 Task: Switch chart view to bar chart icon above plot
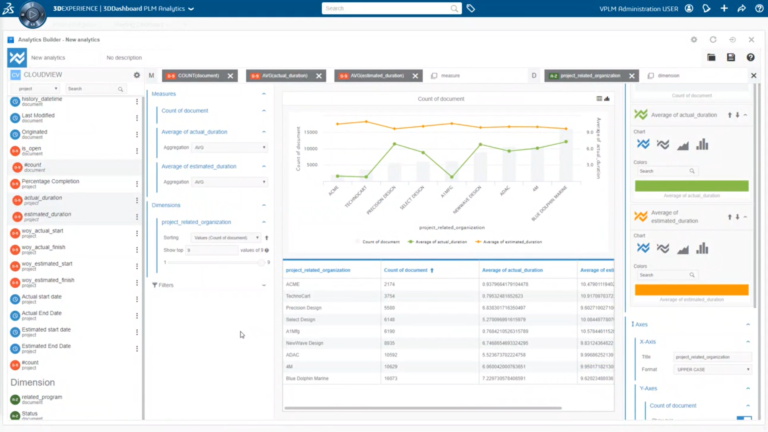tap(607, 98)
